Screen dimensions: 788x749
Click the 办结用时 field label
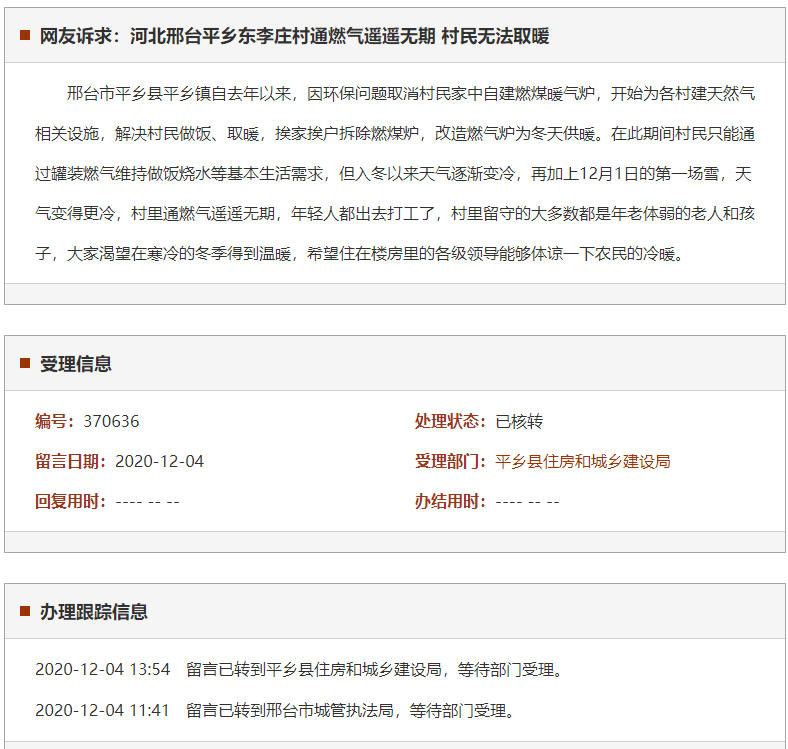click(x=450, y=501)
